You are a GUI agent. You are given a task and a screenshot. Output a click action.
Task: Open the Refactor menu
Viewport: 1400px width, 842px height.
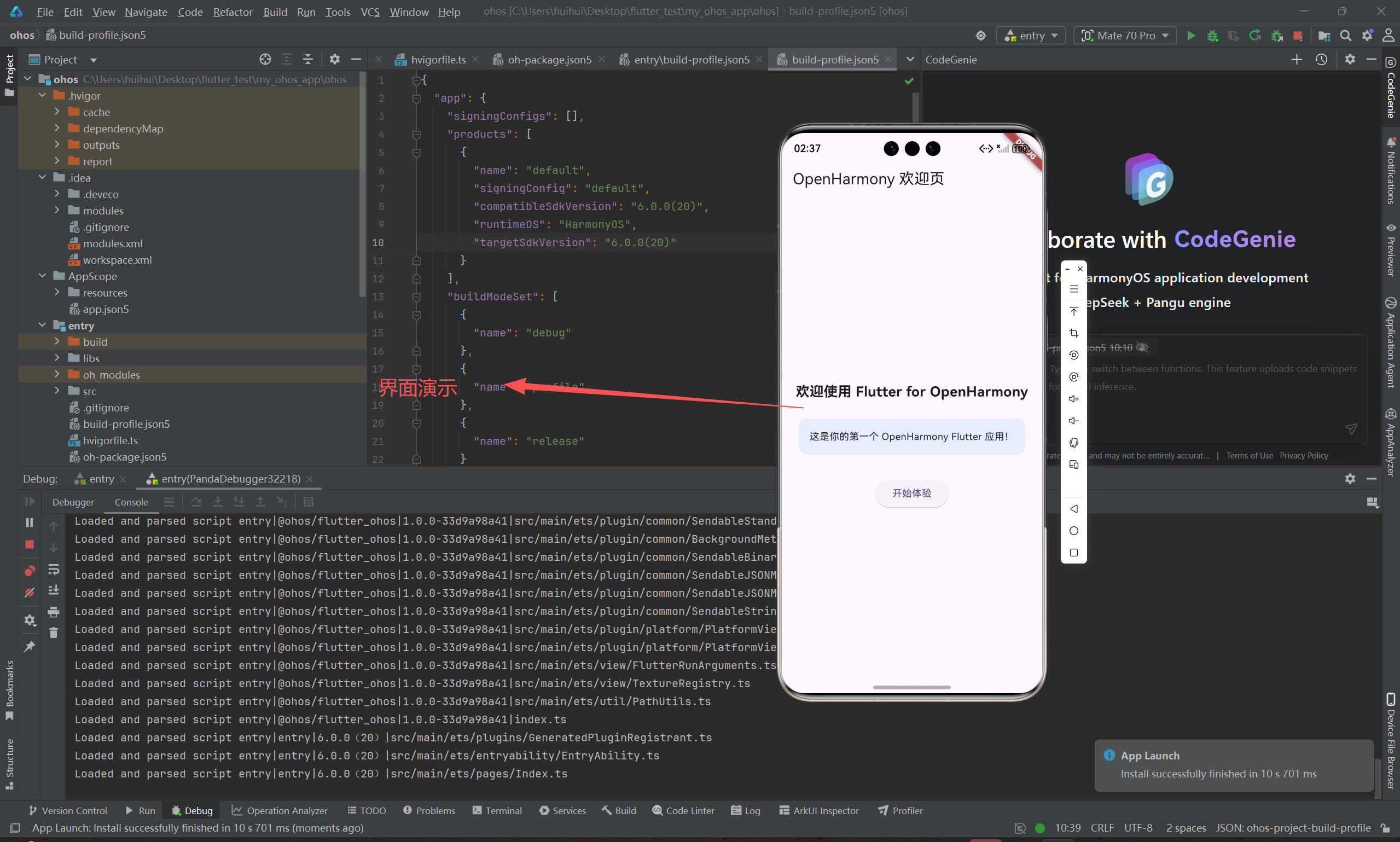click(x=233, y=12)
